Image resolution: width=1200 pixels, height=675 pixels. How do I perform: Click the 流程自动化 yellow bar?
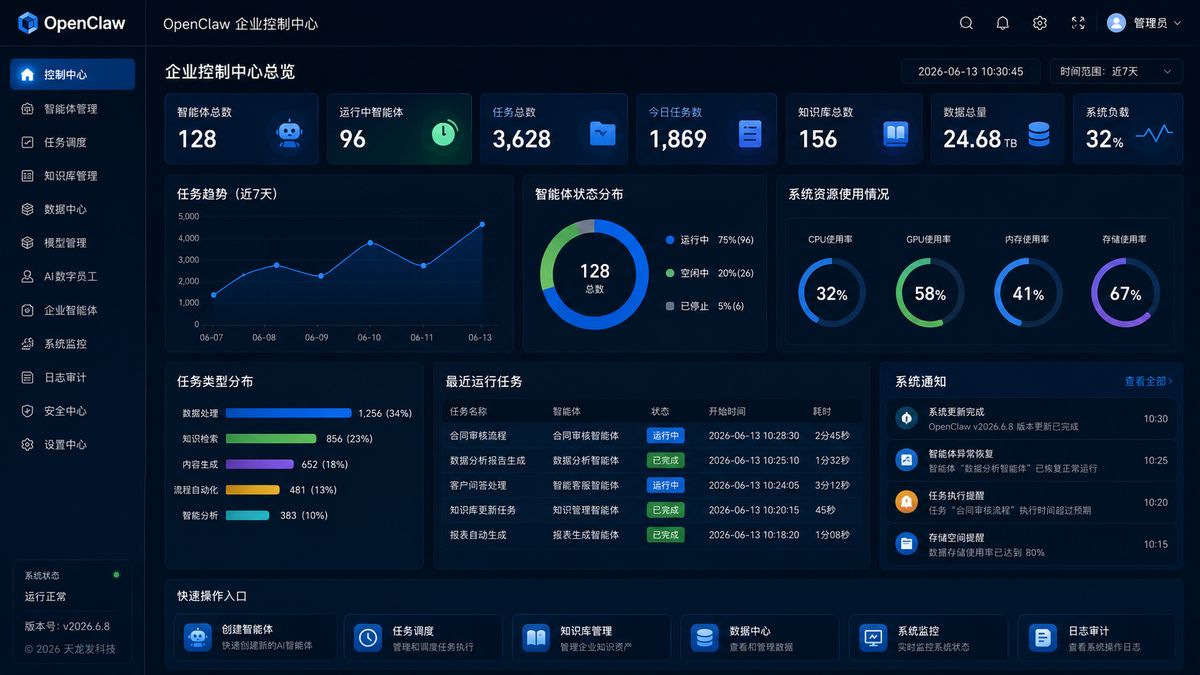[253, 490]
